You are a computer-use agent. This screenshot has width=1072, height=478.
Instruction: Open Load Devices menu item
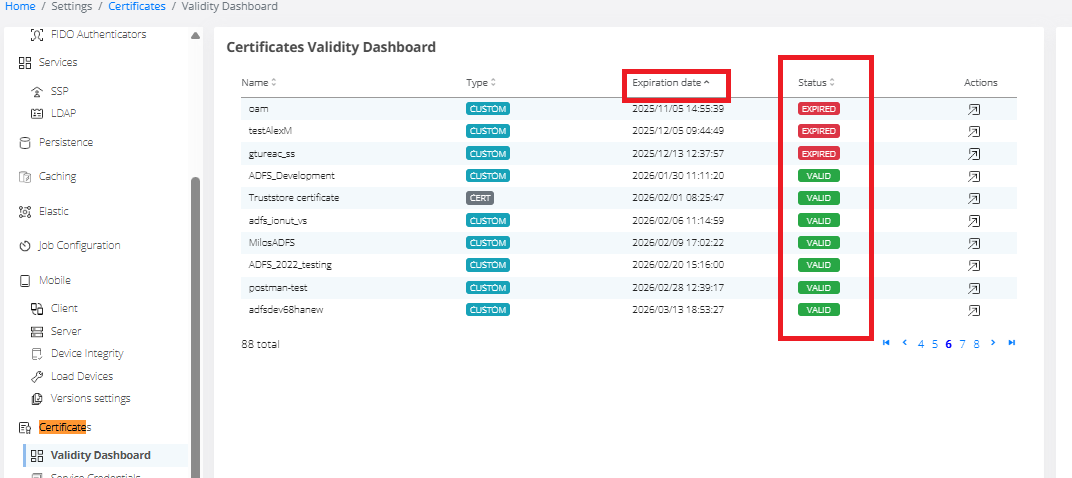pyautogui.click(x=82, y=377)
